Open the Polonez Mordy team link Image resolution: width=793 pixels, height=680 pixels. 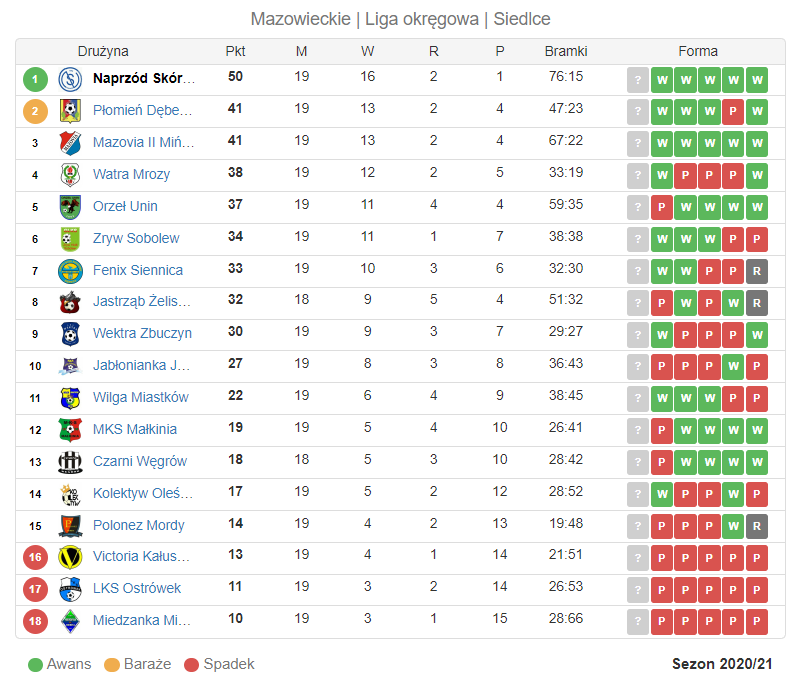pyautogui.click(x=139, y=525)
